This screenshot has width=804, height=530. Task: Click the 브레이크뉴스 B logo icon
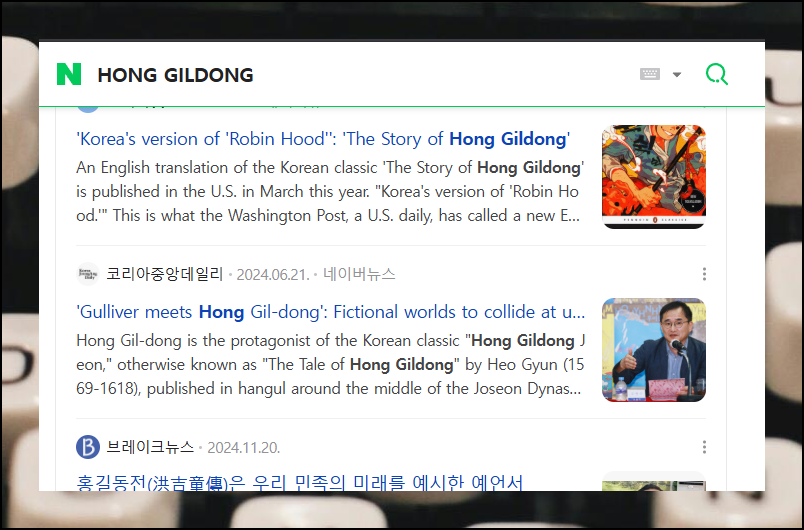pos(88,447)
